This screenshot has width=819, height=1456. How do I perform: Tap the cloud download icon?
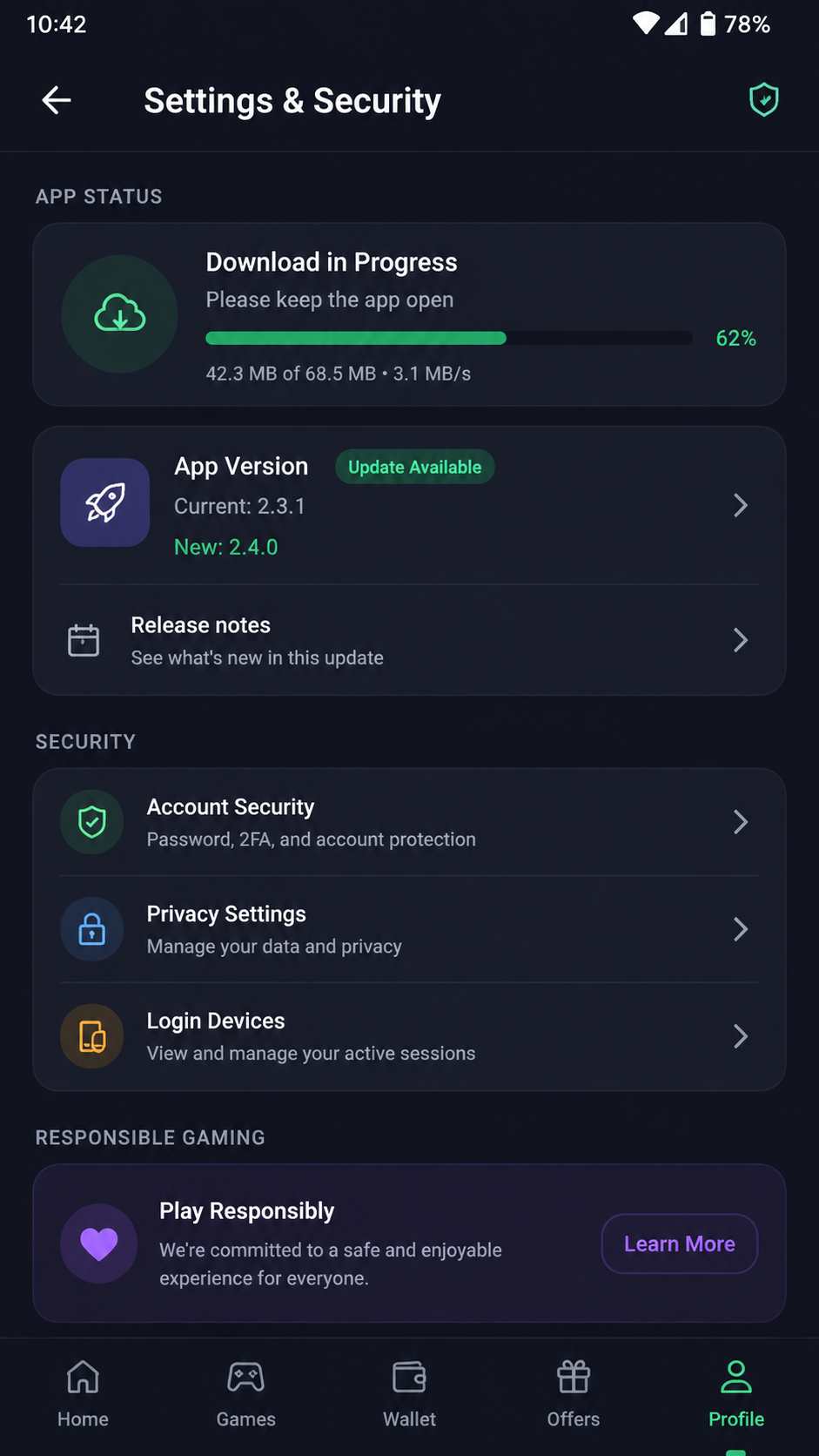(x=120, y=314)
